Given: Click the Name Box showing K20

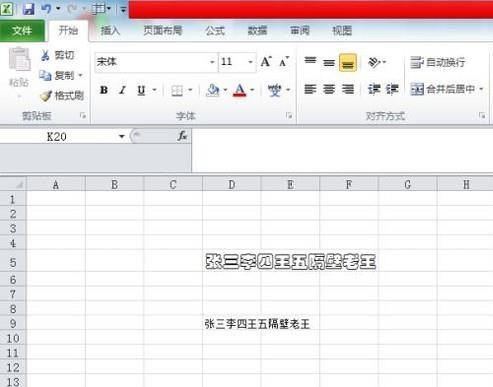Looking at the screenshot, I should pos(57,136).
